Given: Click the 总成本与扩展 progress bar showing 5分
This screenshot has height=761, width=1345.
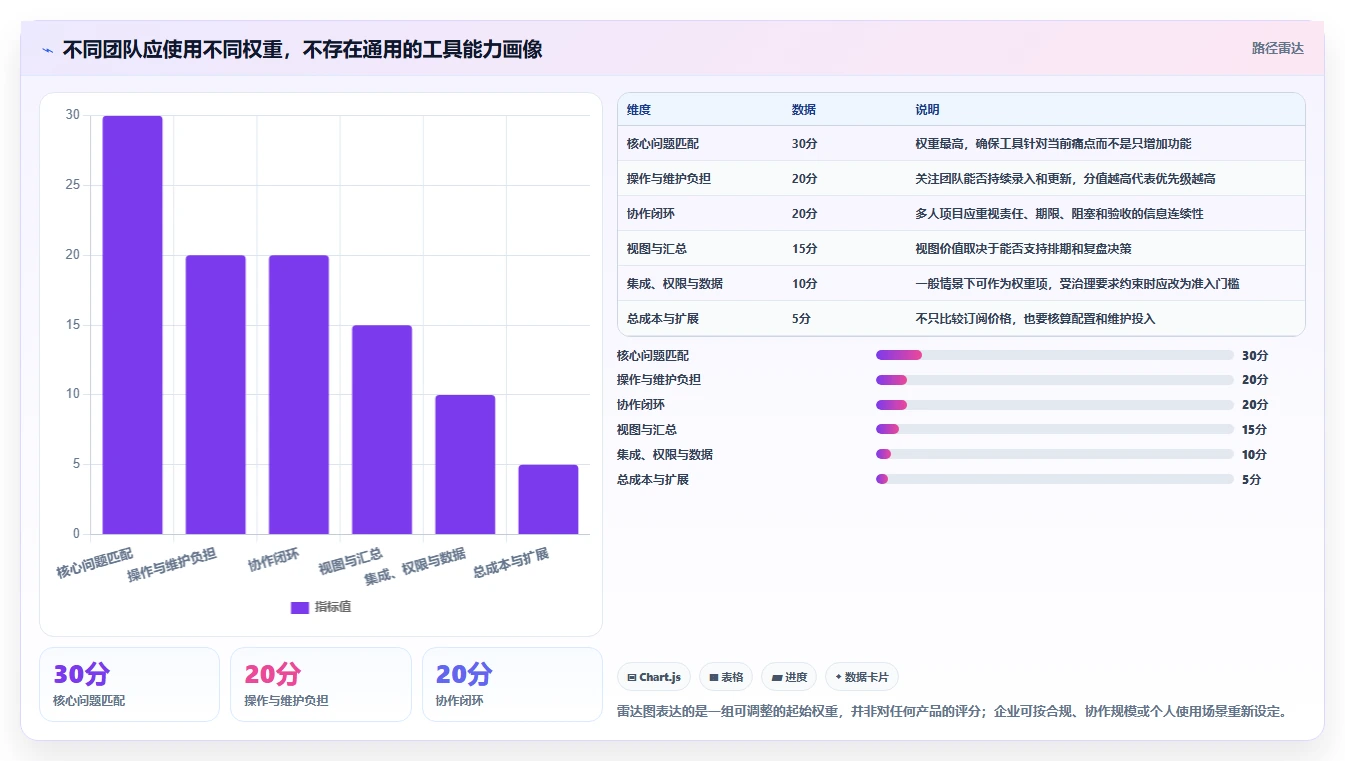Looking at the screenshot, I should pyautogui.click(x=1054, y=479).
